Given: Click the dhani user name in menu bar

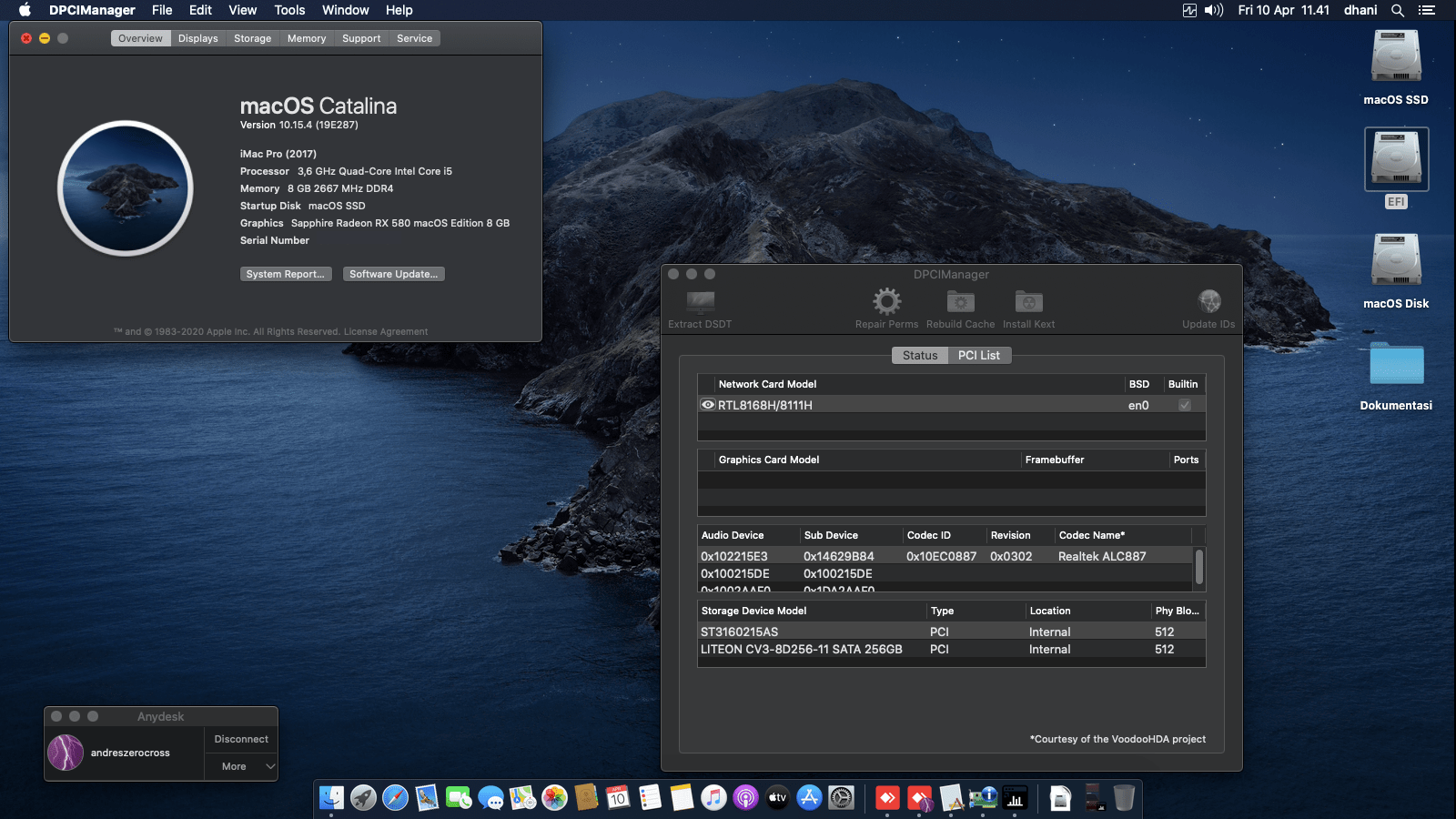Looking at the screenshot, I should (x=1360, y=10).
